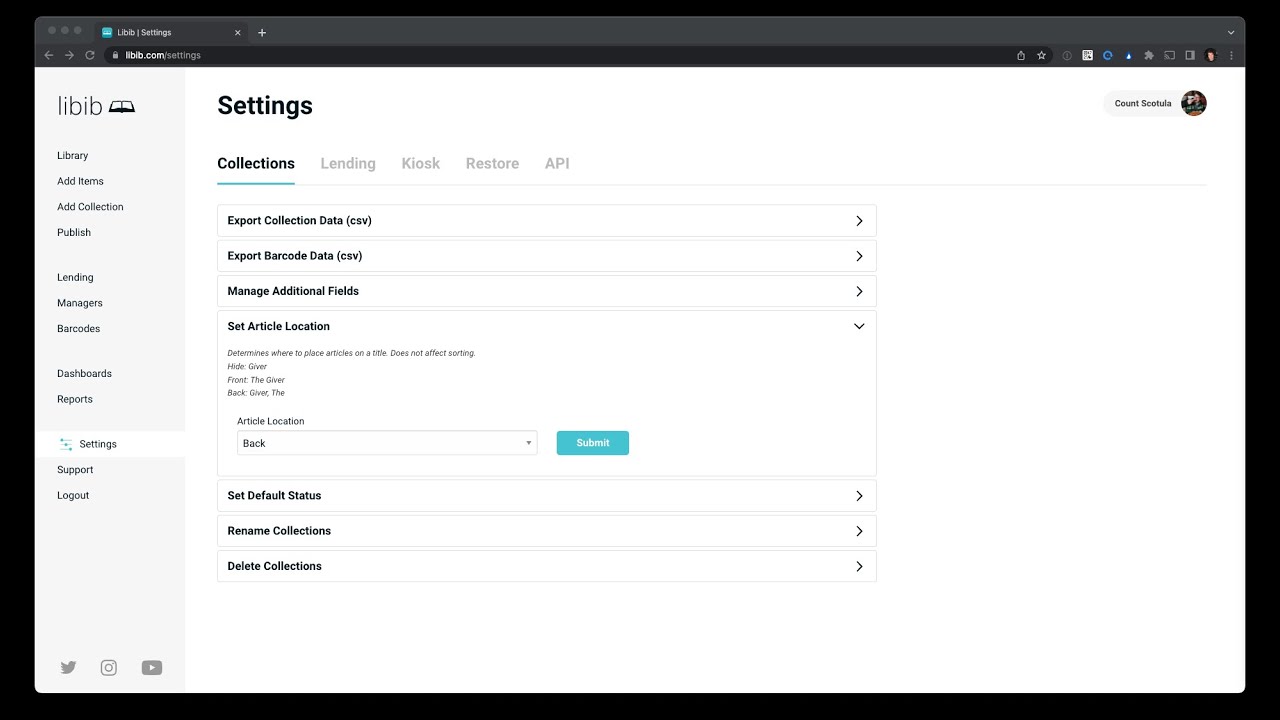Open Managers in sidebar
Screen dimensions: 1280x720
pos(80,303)
